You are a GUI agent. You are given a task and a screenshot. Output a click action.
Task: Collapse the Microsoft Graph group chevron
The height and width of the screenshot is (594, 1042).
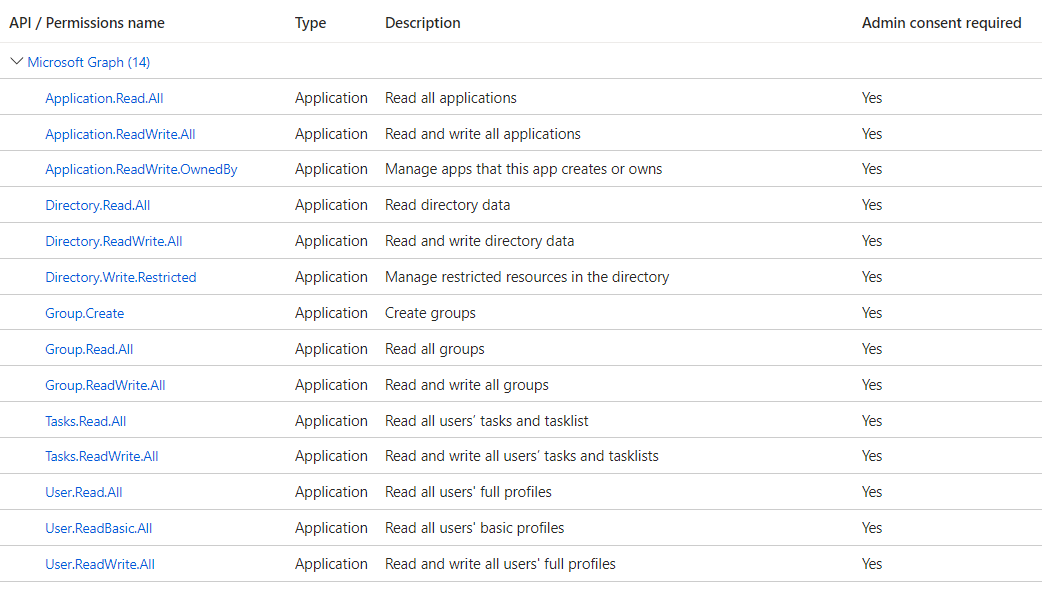(x=17, y=62)
